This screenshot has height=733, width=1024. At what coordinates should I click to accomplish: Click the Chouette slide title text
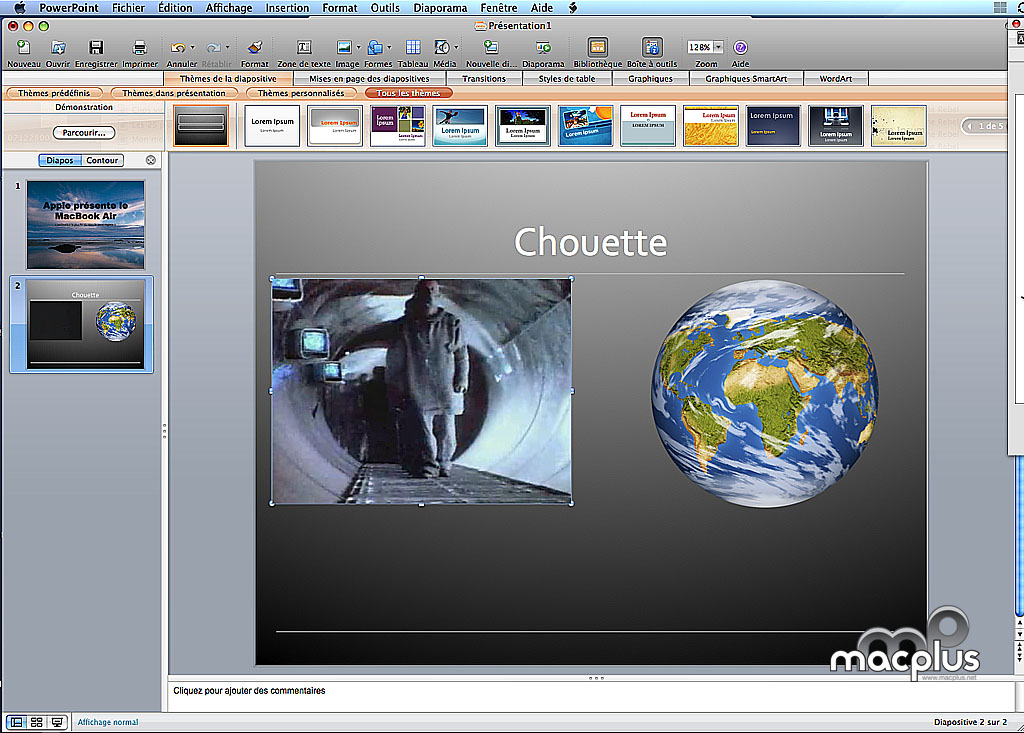click(590, 242)
